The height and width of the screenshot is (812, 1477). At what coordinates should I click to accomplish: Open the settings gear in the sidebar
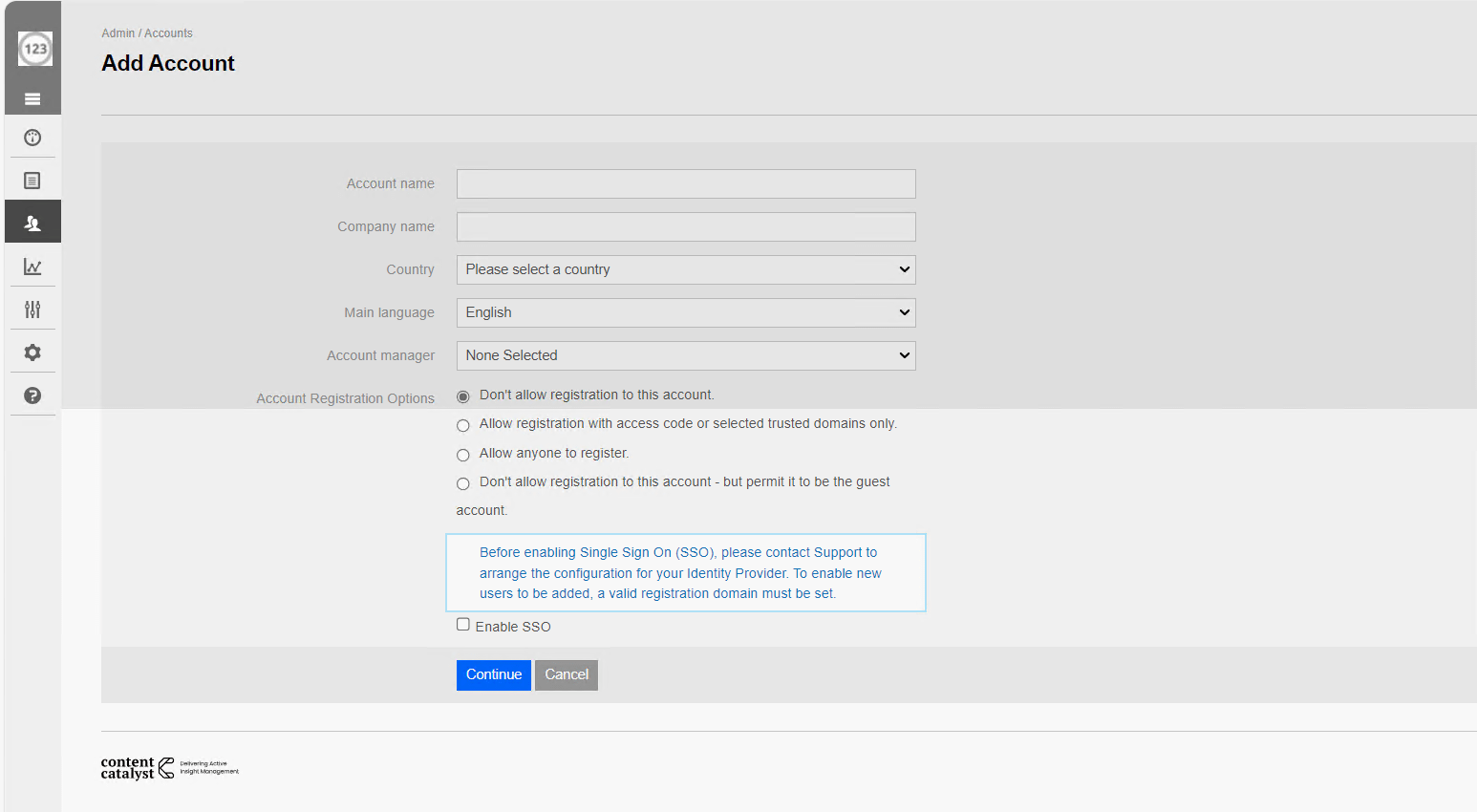pyautogui.click(x=32, y=352)
